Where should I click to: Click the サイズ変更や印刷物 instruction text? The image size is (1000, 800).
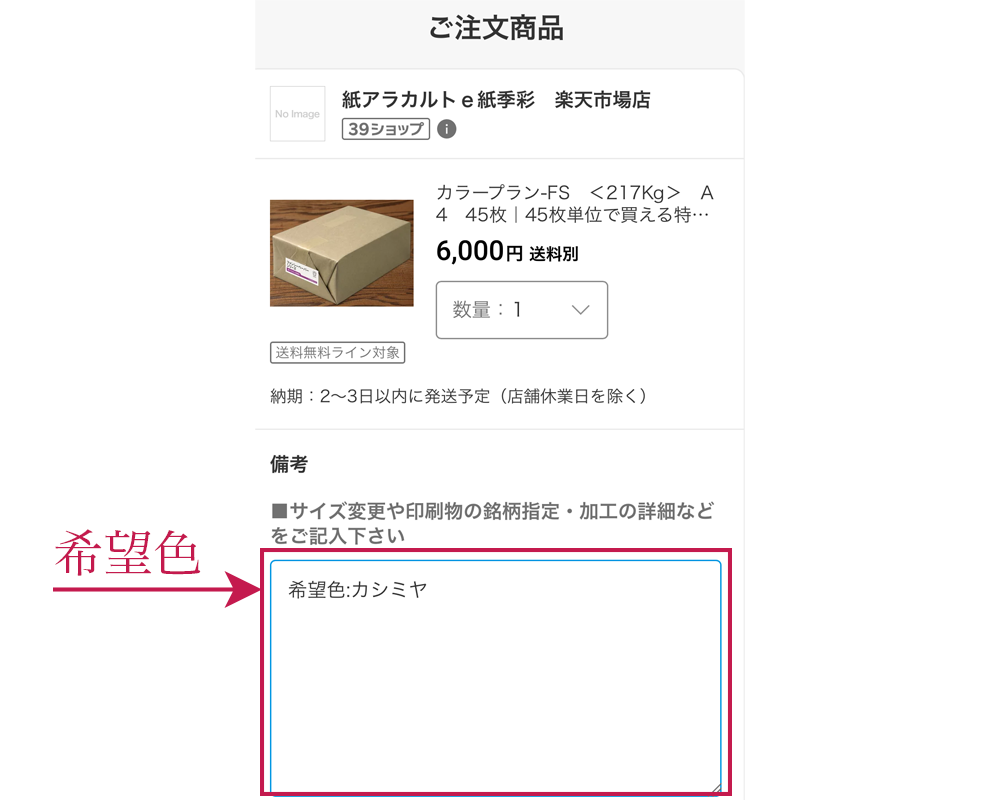click(x=492, y=522)
